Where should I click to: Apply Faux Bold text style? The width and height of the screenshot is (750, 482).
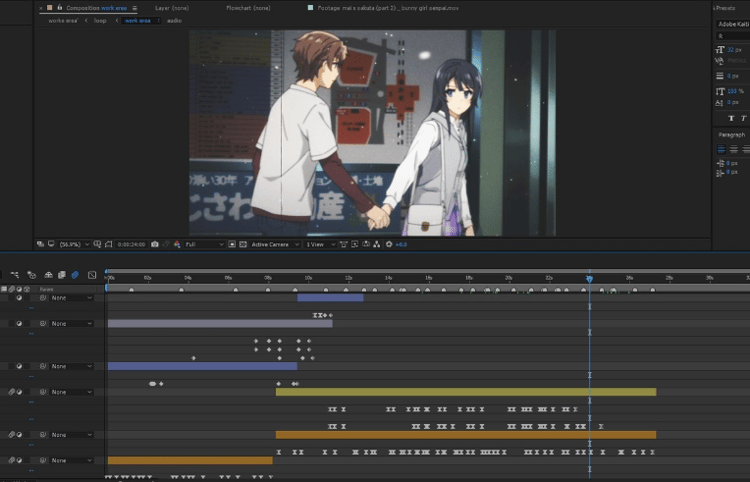pyautogui.click(x=731, y=118)
